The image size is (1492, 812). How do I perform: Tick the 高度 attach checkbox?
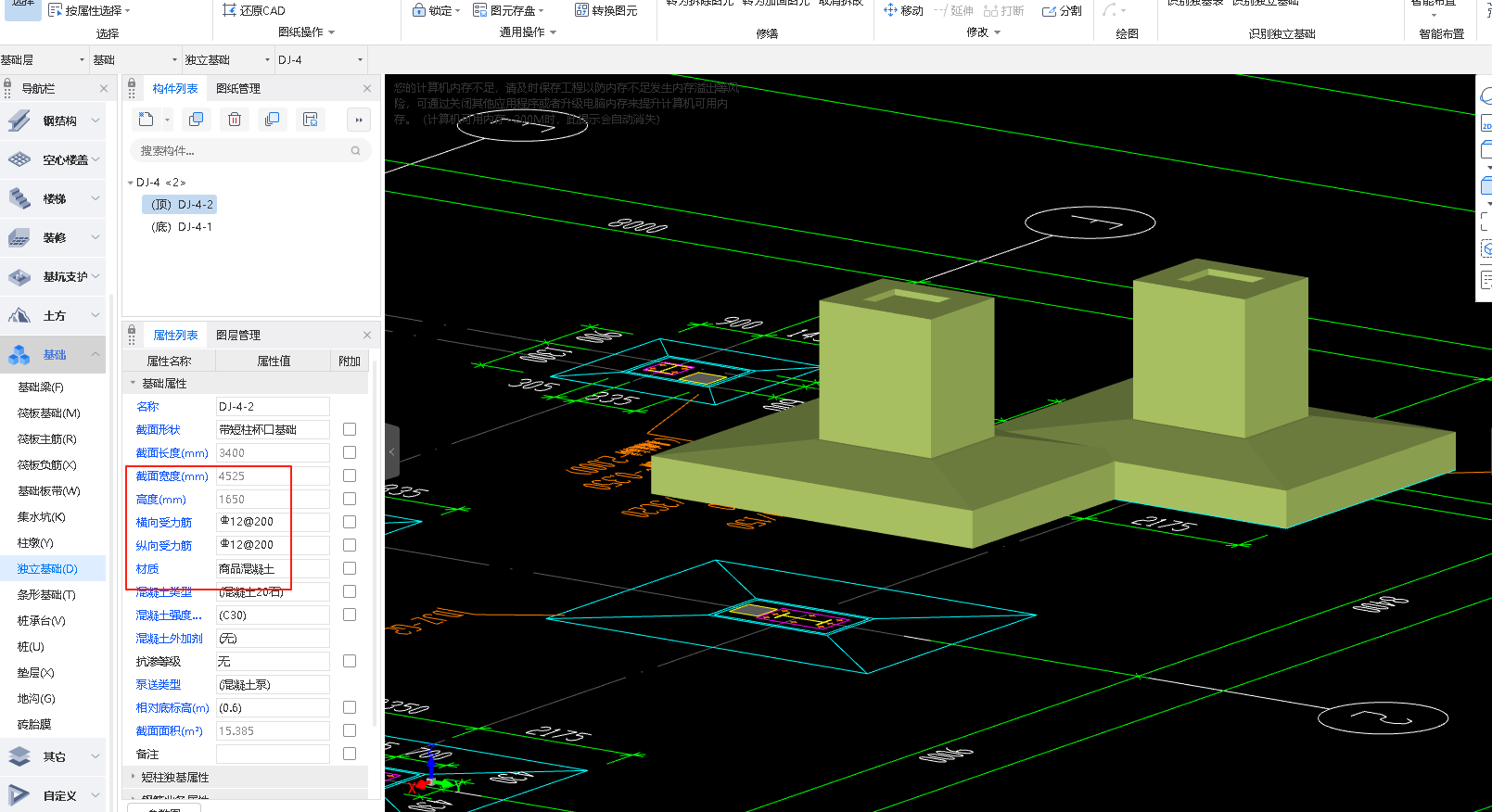tap(350, 499)
